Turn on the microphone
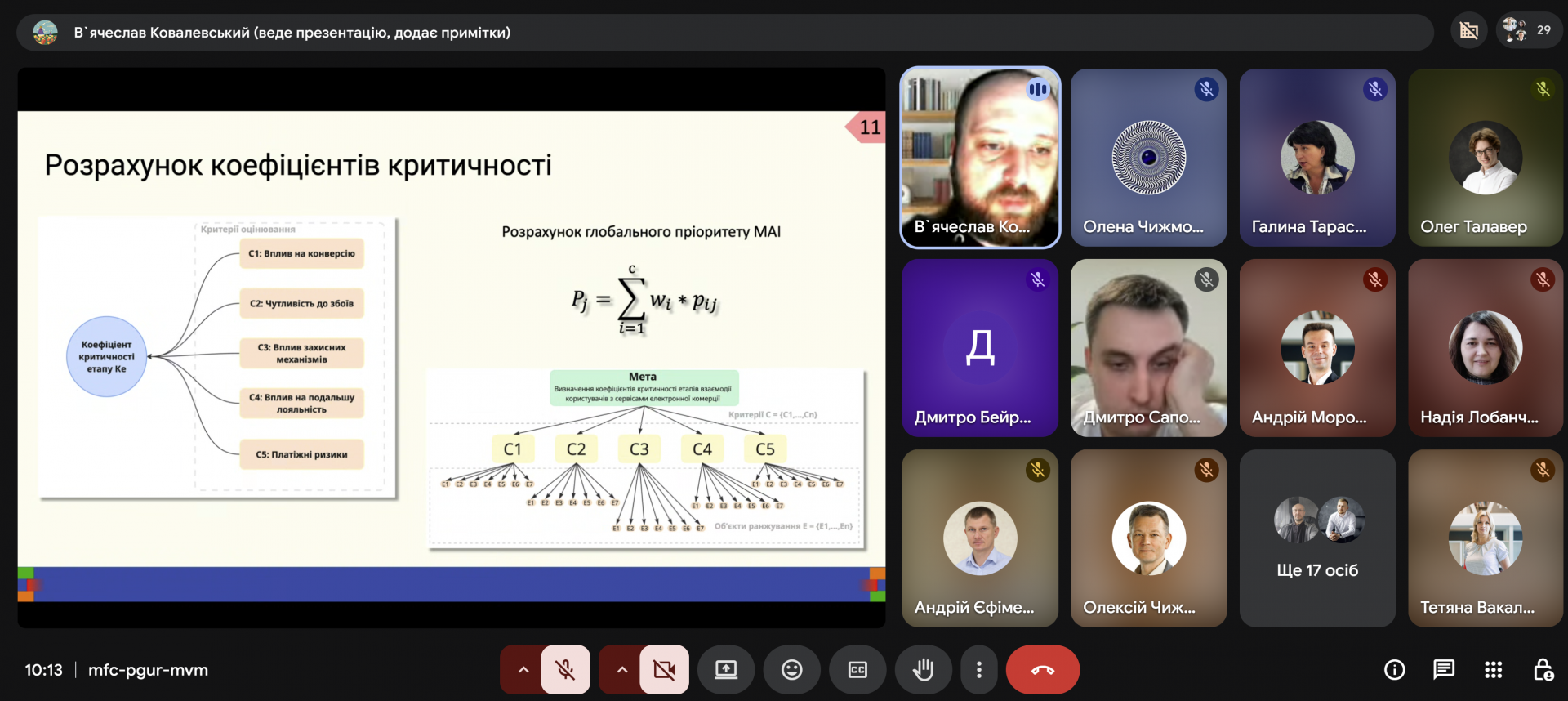The width and height of the screenshot is (1568, 701). pyautogui.click(x=565, y=670)
